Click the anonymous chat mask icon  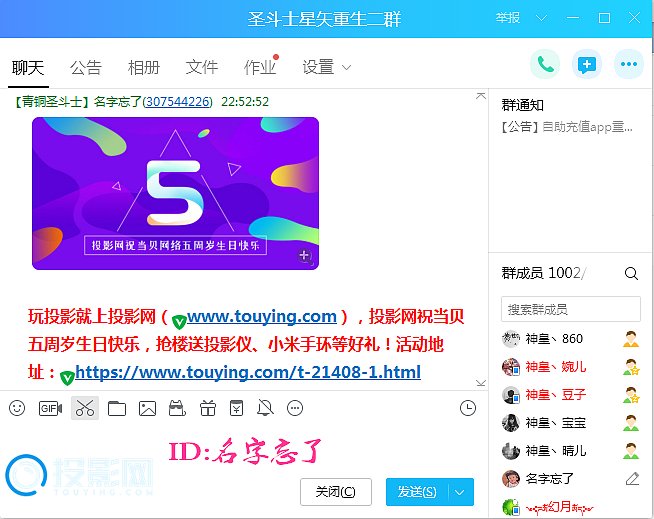[x=177, y=408]
